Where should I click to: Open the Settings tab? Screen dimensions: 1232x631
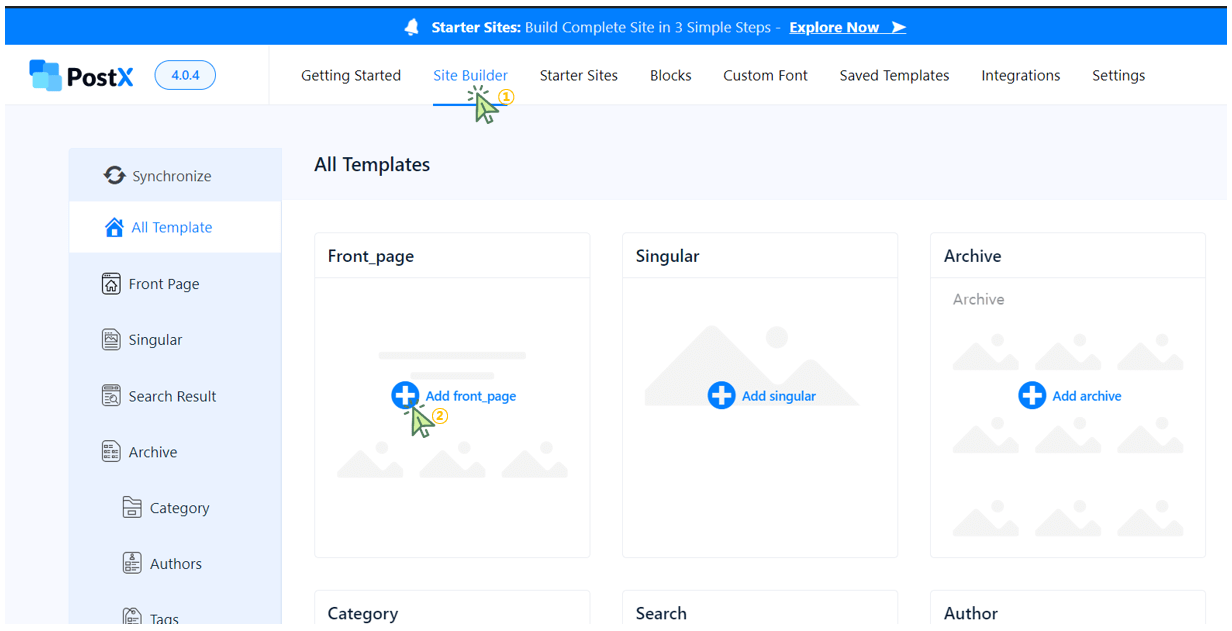coord(1119,75)
